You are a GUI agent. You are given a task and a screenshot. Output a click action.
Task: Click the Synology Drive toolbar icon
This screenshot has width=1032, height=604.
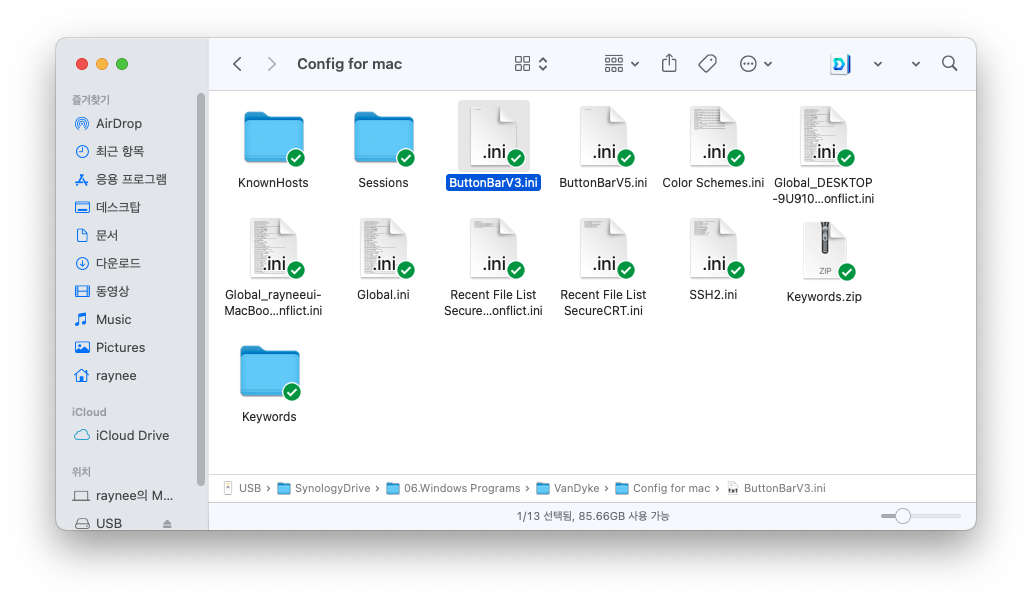[x=840, y=64]
